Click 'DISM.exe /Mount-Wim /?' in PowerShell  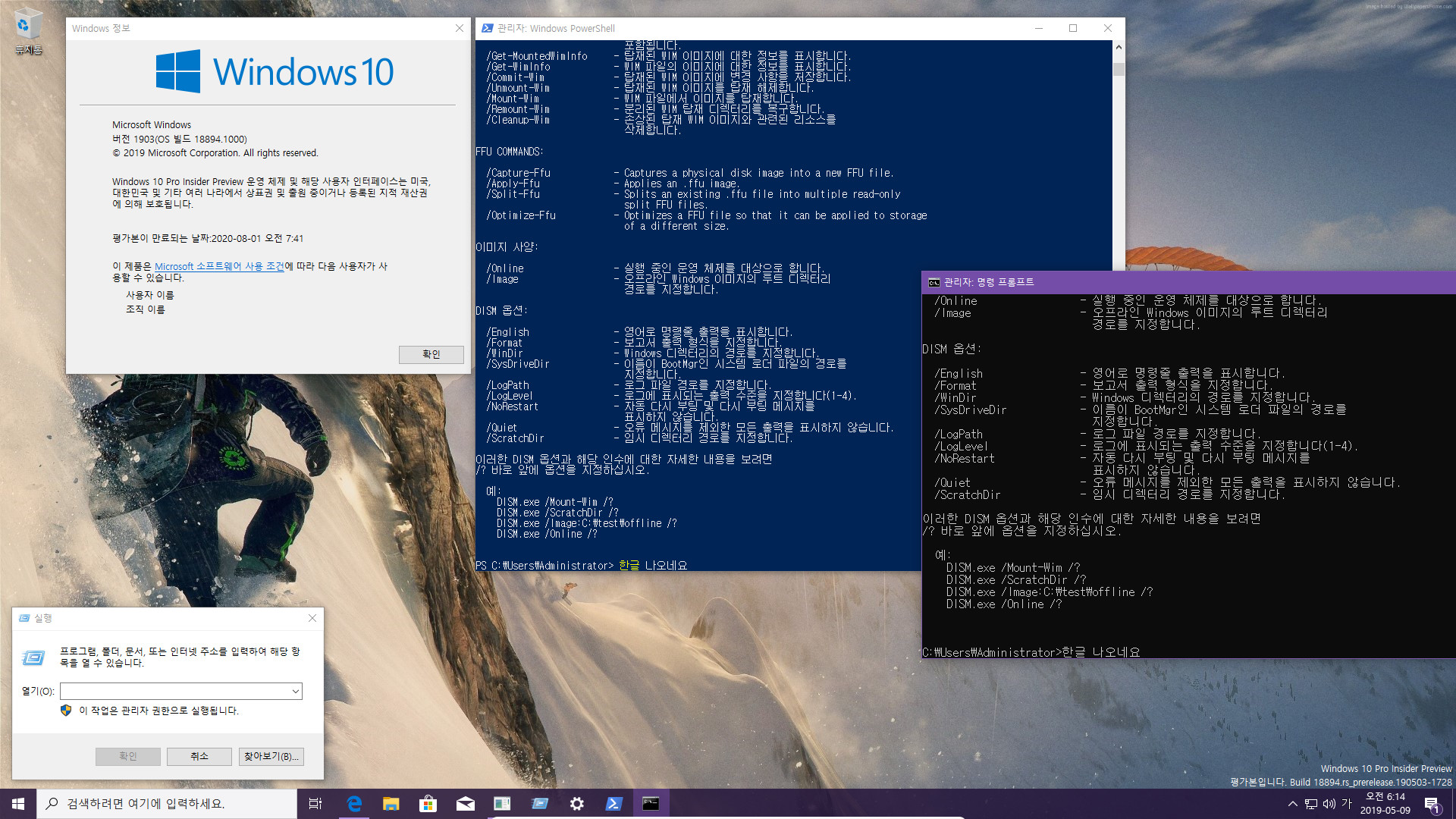555,502
